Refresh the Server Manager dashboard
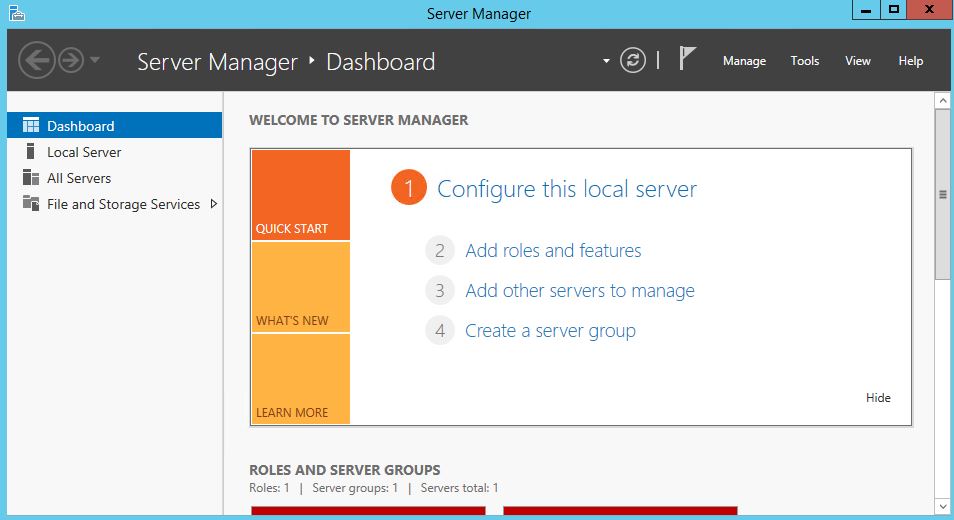Viewport: 954px width, 520px height. [633, 60]
